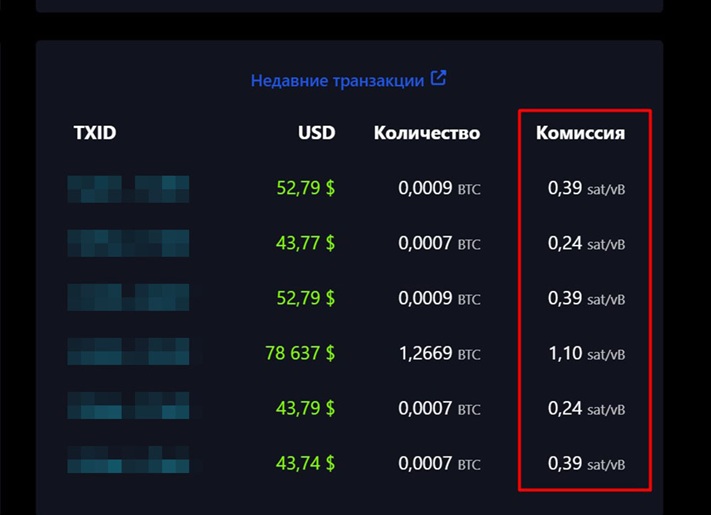Select the USD column header
Viewport: 711px width, 515px height.
[x=317, y=133]
